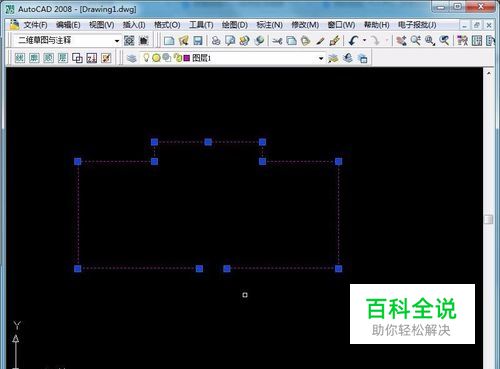
Task: Open the Zoom Window flyout icon
Action: 430,41
